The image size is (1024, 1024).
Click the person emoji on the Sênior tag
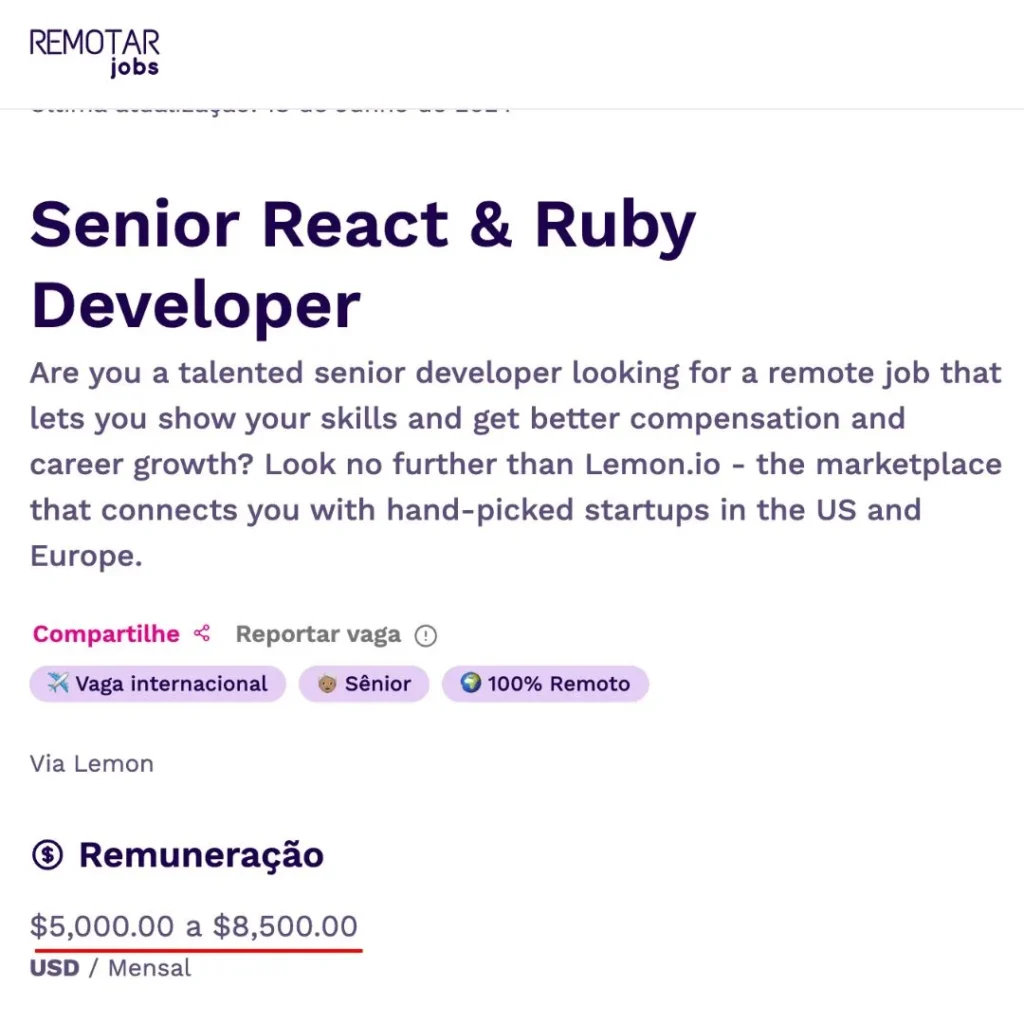click(327, 684)
